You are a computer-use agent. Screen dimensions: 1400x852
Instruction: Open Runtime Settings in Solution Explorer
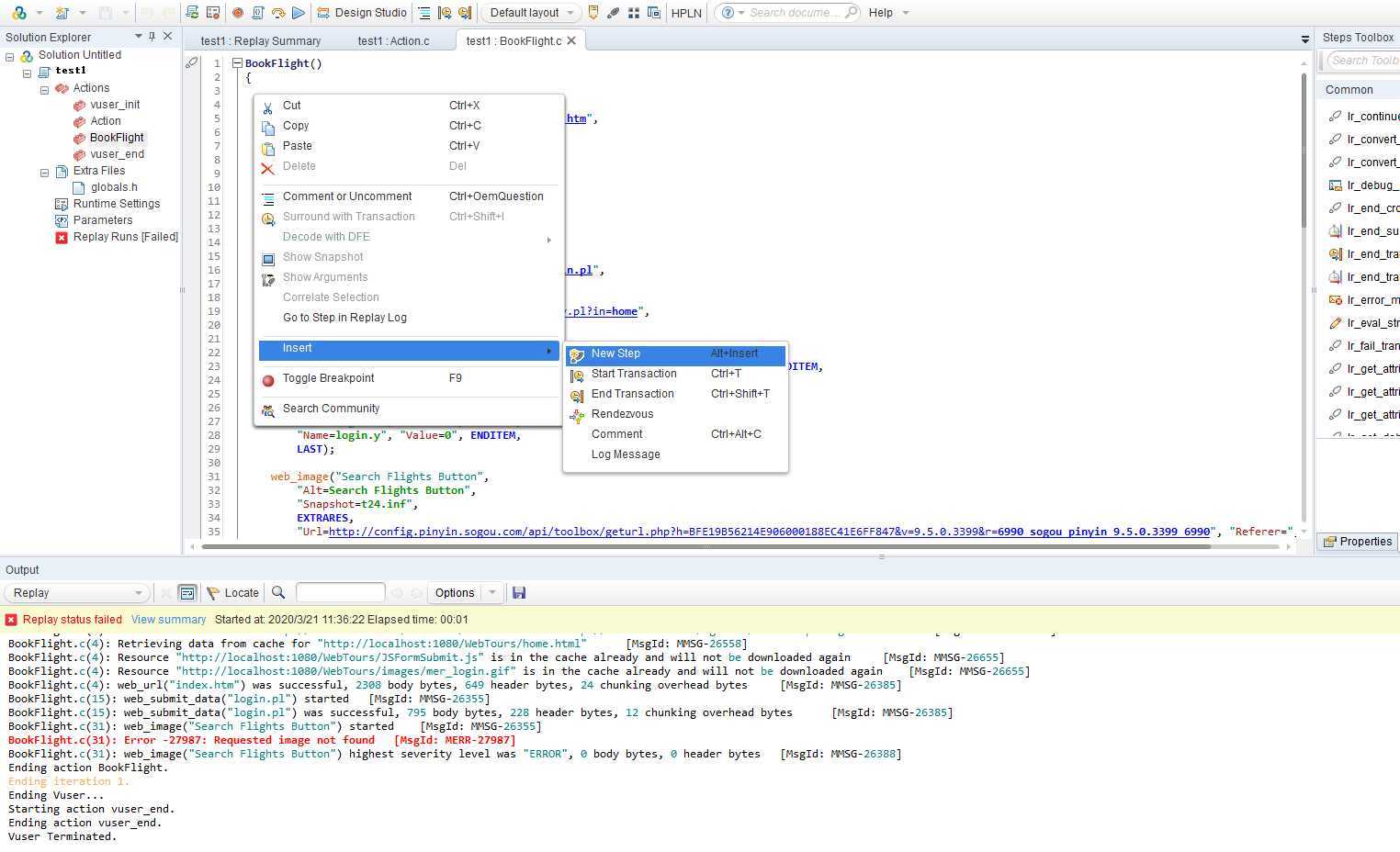pyautogui.click(x=116, y=204)
